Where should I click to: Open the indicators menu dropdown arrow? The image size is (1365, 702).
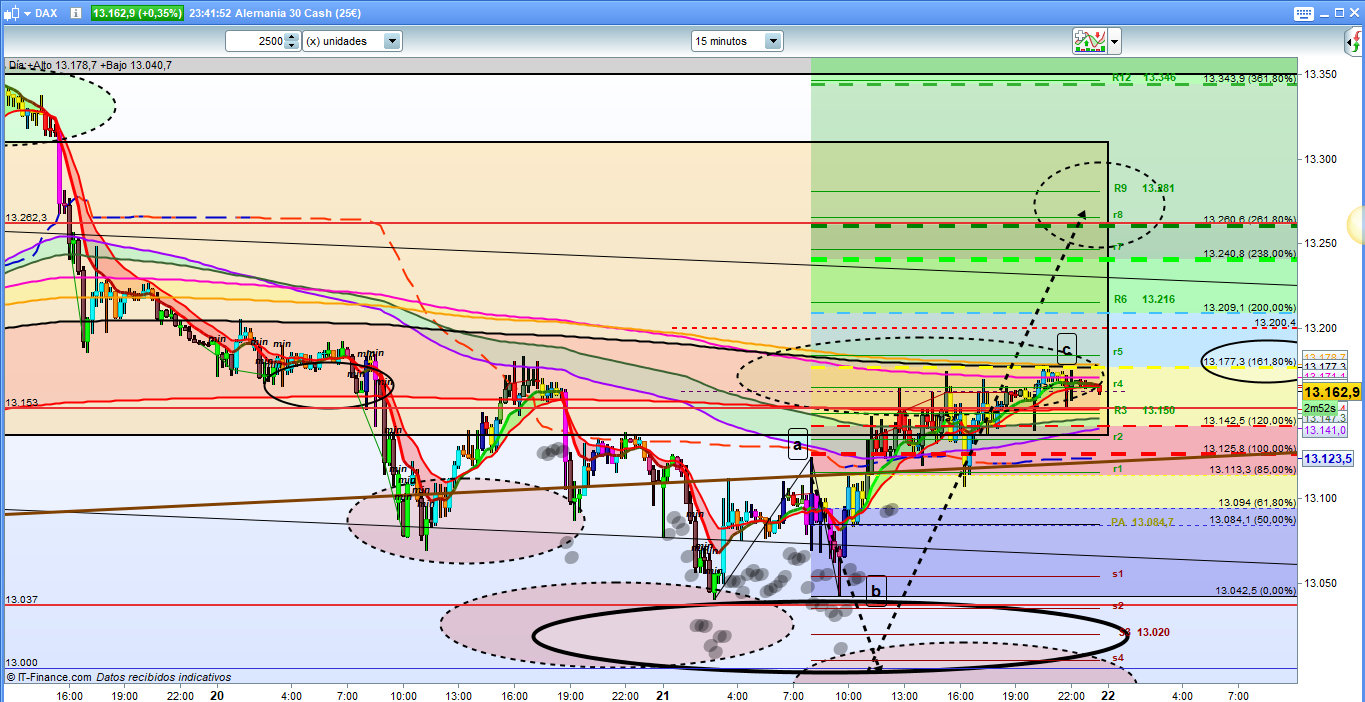[x=1114, y=41]
